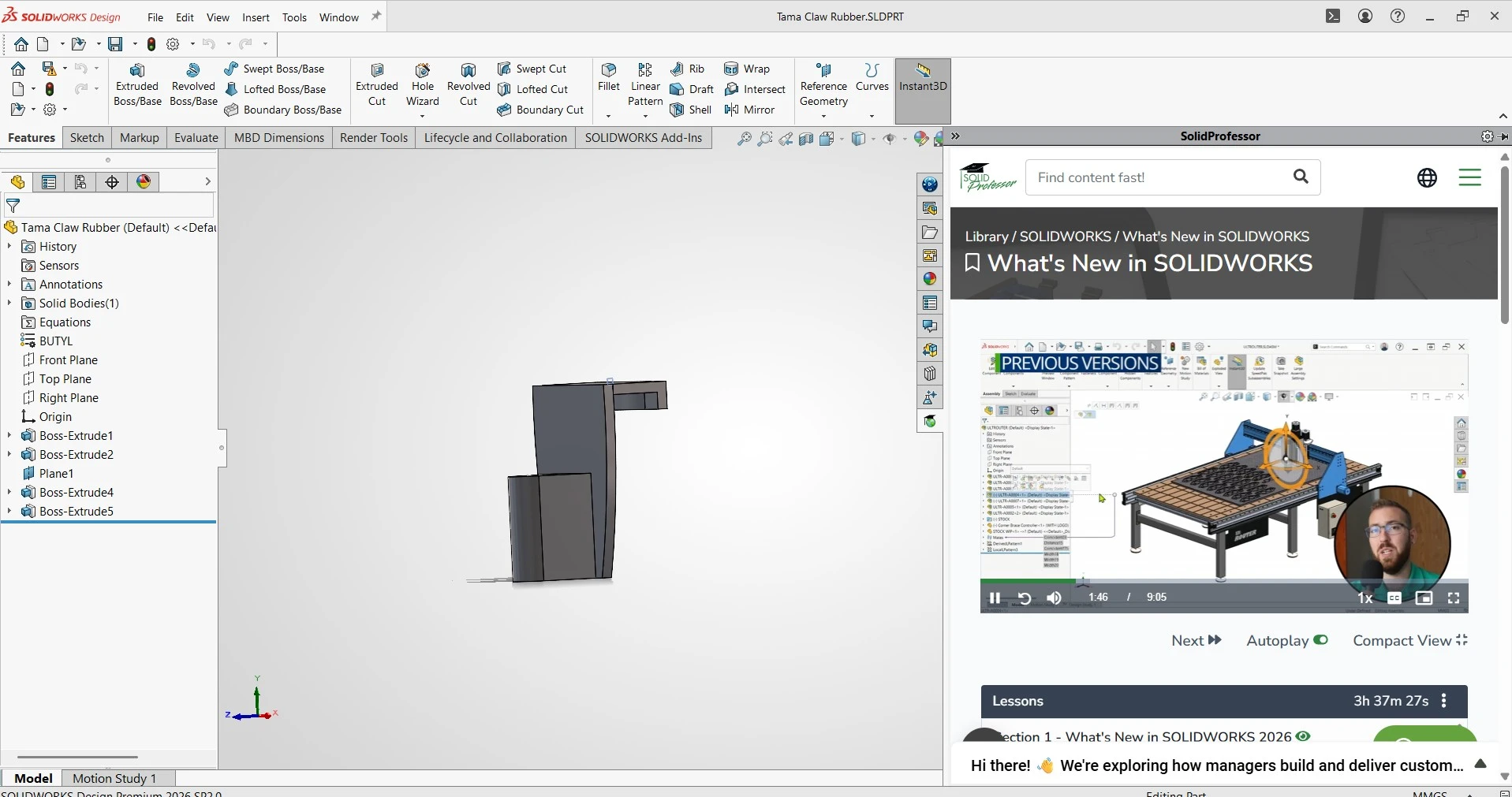
Task: Open the Insert menu
Action: (256, 17)
